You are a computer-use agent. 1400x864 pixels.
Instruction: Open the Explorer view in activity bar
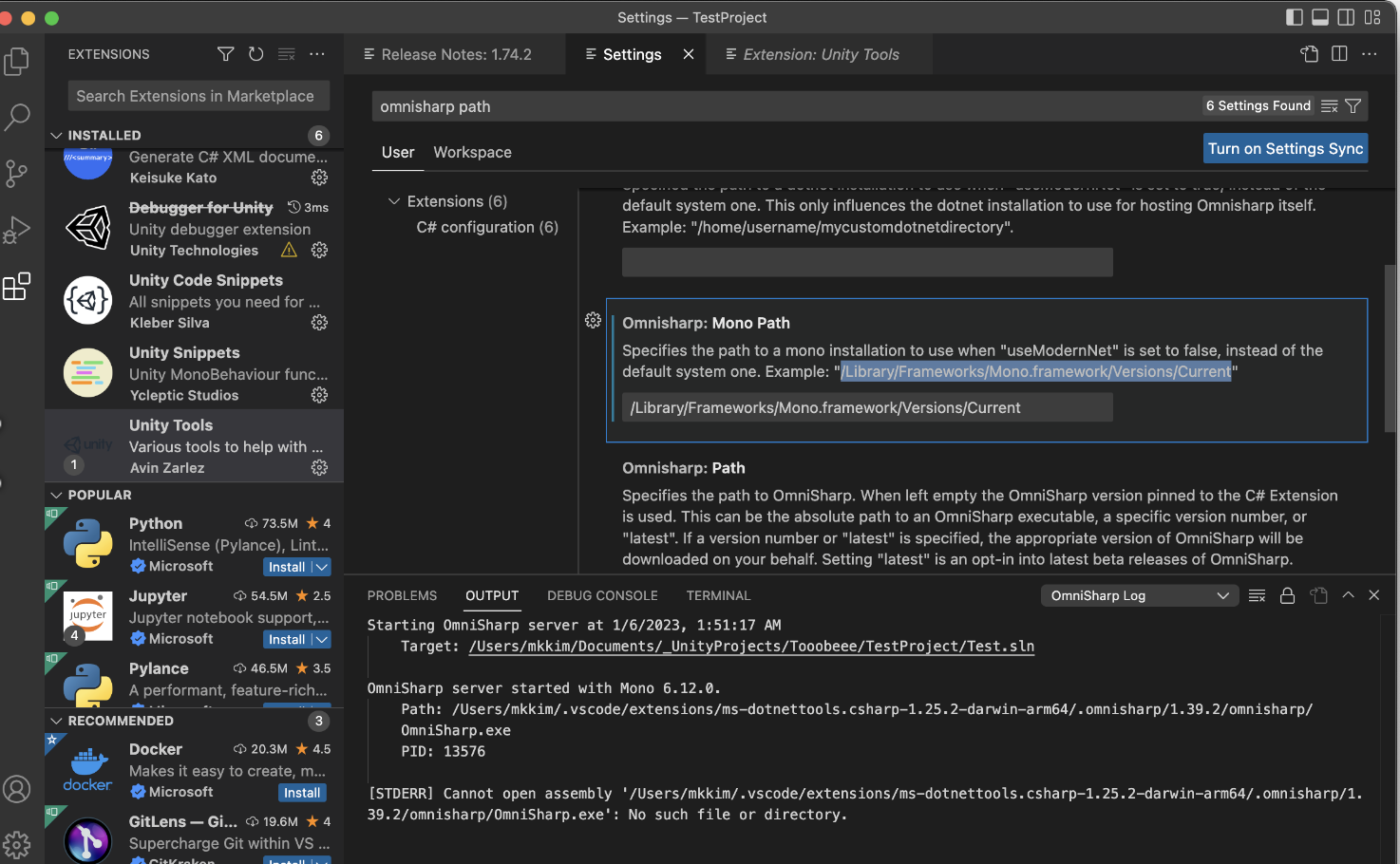click(17, 62)
